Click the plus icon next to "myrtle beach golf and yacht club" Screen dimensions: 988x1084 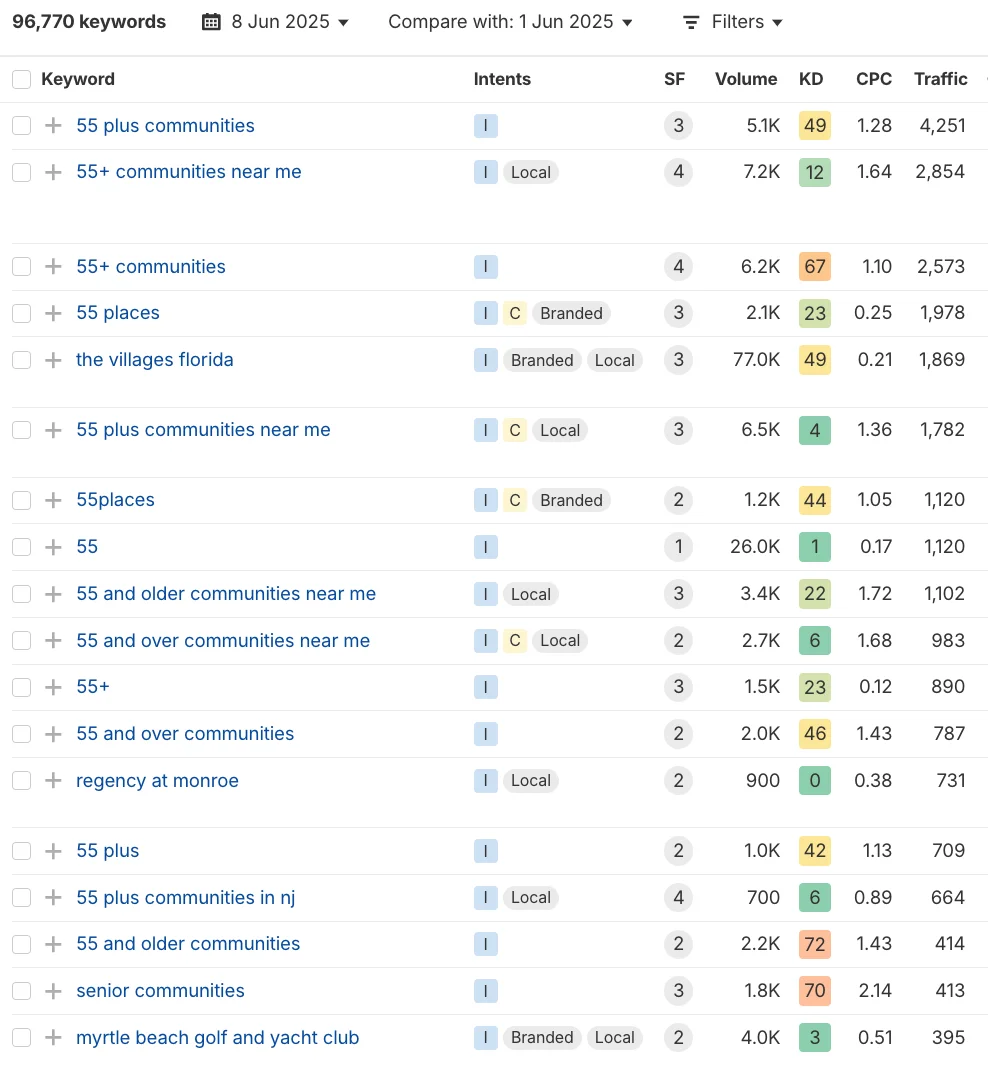[52, 1038]
